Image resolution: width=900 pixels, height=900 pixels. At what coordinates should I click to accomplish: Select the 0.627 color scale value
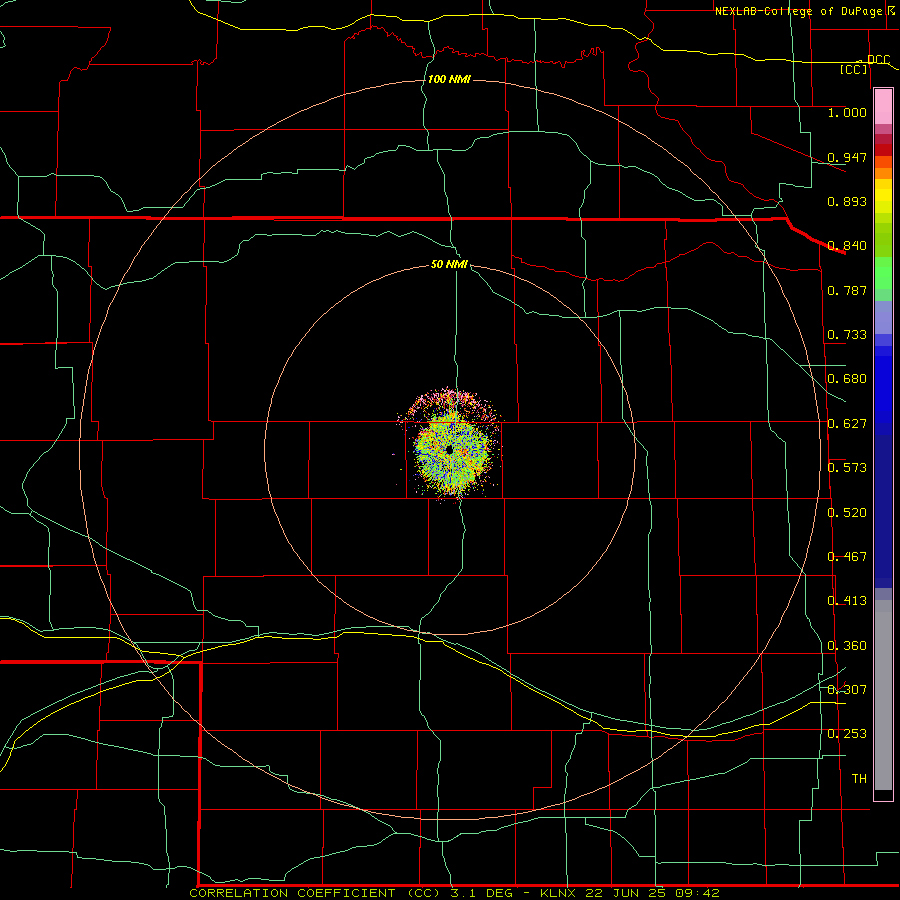(x=847, y=424)
